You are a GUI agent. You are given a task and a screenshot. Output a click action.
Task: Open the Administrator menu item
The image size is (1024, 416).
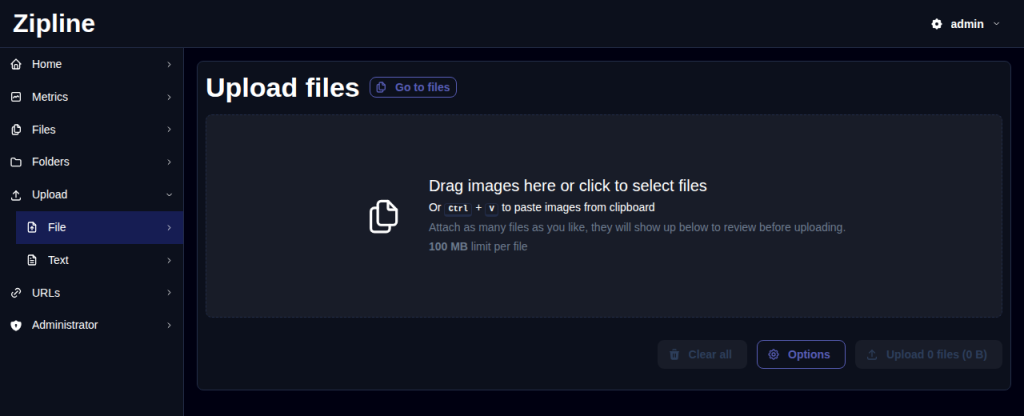pos(91,325)
